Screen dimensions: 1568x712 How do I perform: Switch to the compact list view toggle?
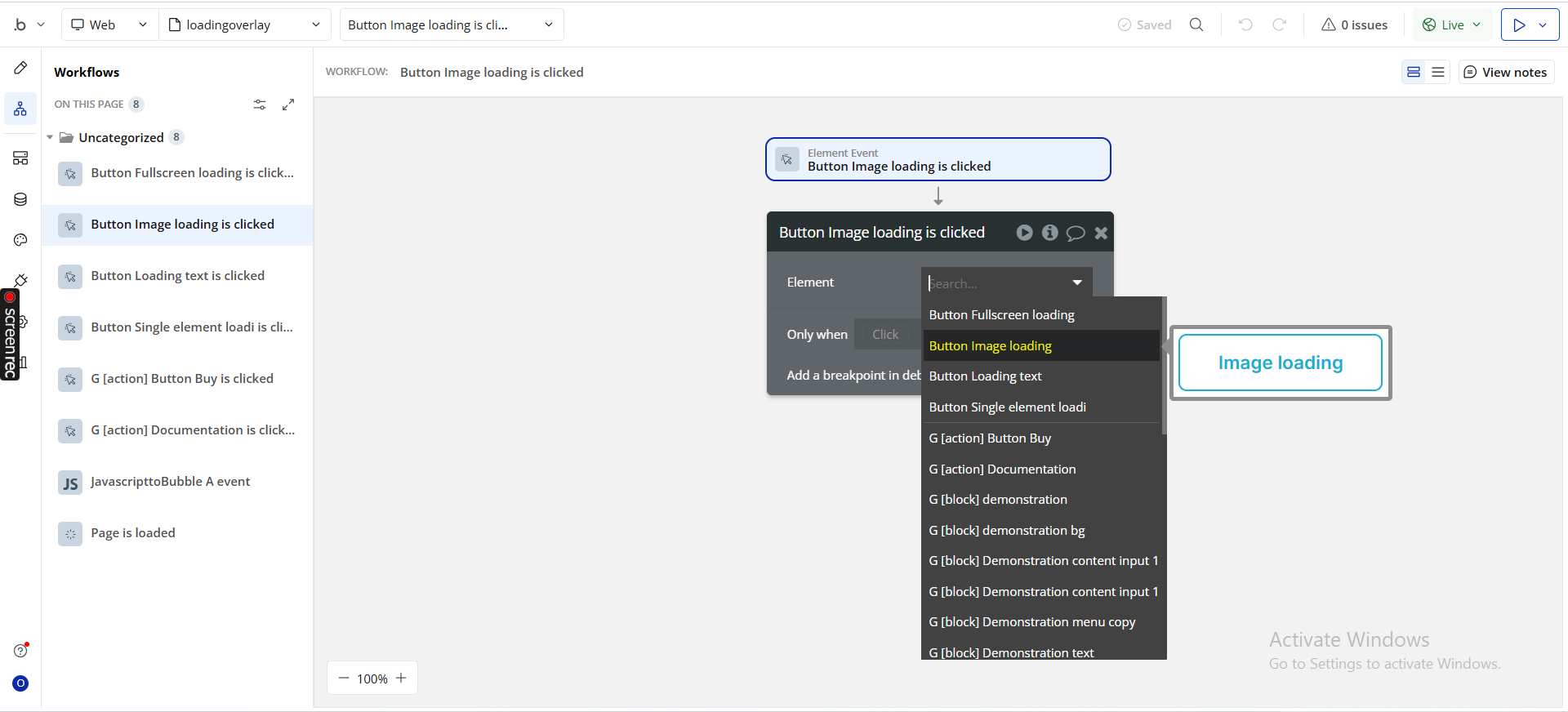tap(1438, 72)
